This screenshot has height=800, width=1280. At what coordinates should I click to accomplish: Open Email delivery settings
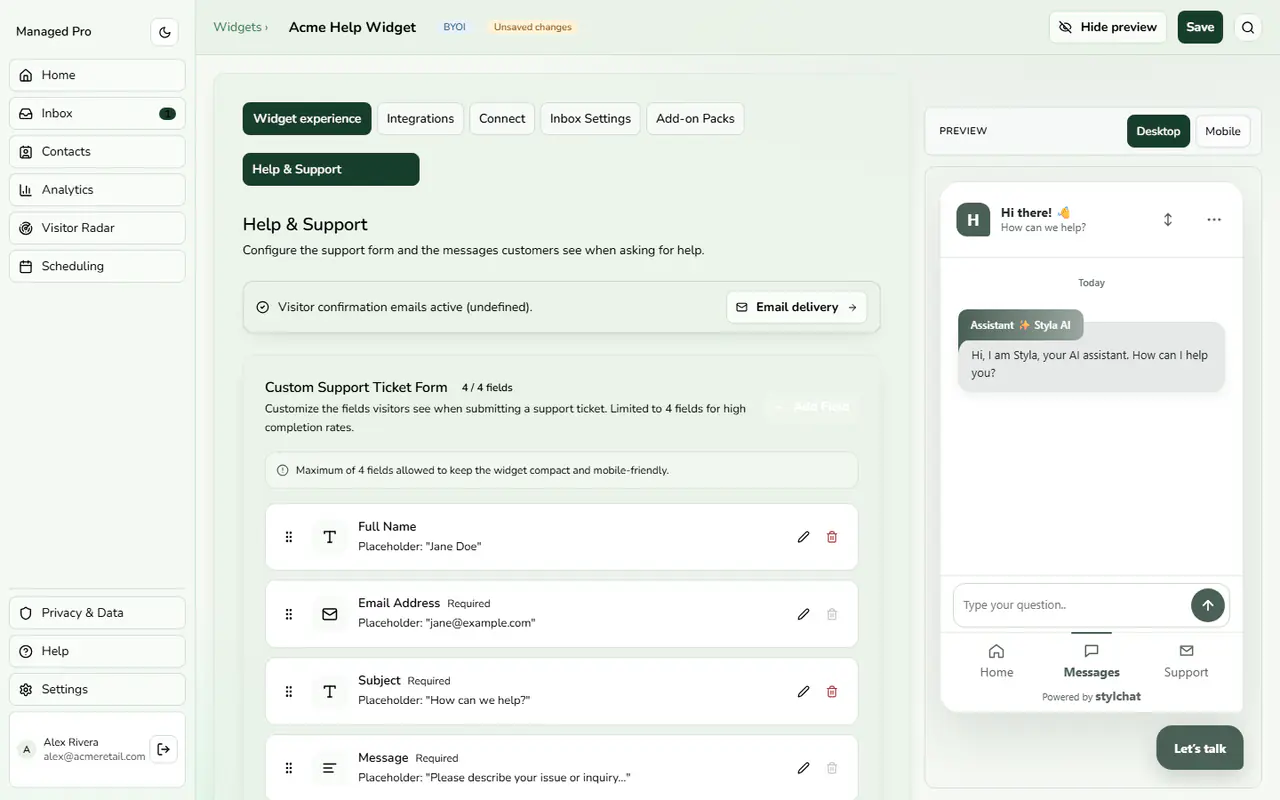point(797,307)
